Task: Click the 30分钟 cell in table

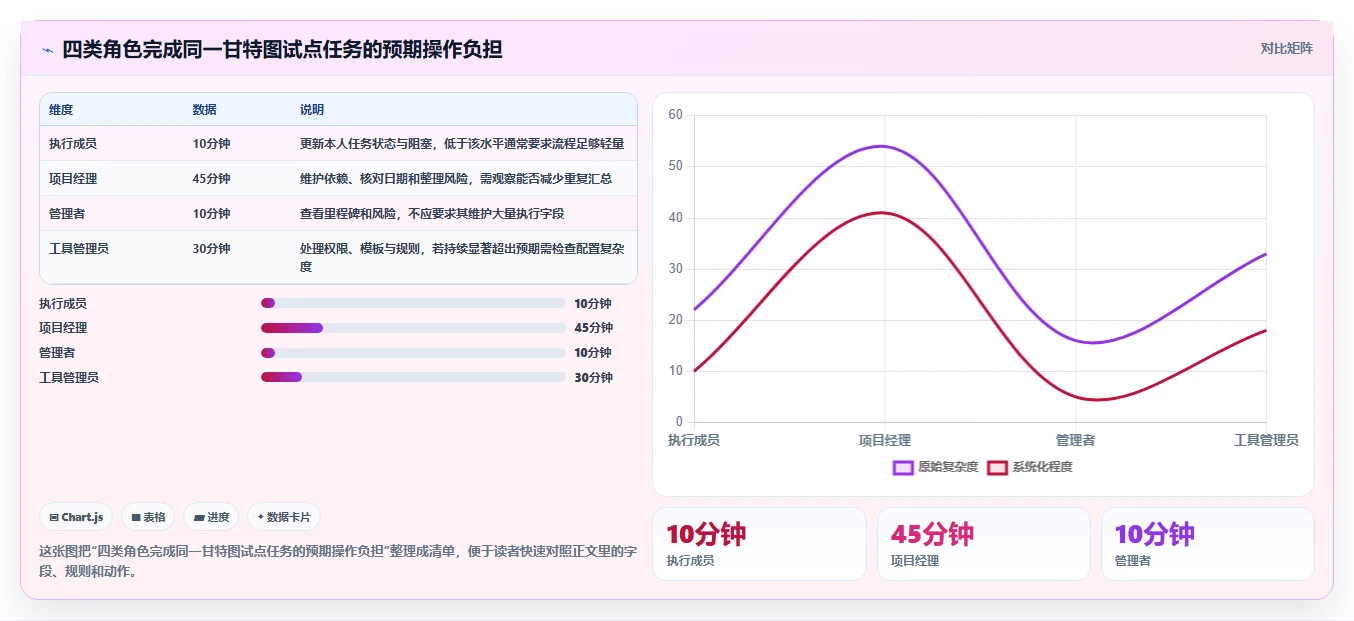Action: point(211,249)
